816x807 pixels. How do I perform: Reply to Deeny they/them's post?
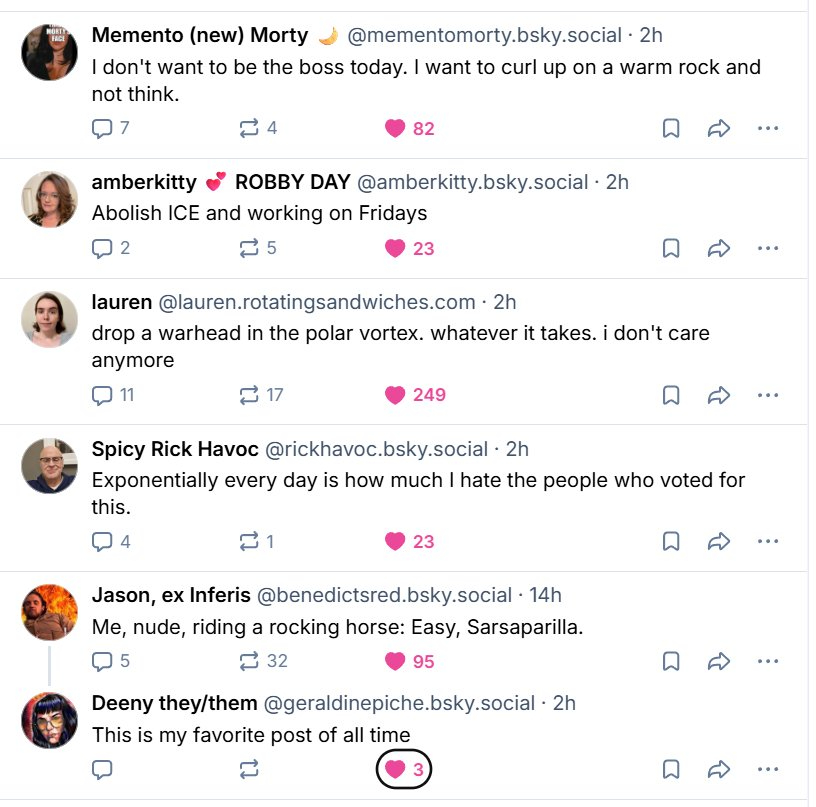click(102, 769)
